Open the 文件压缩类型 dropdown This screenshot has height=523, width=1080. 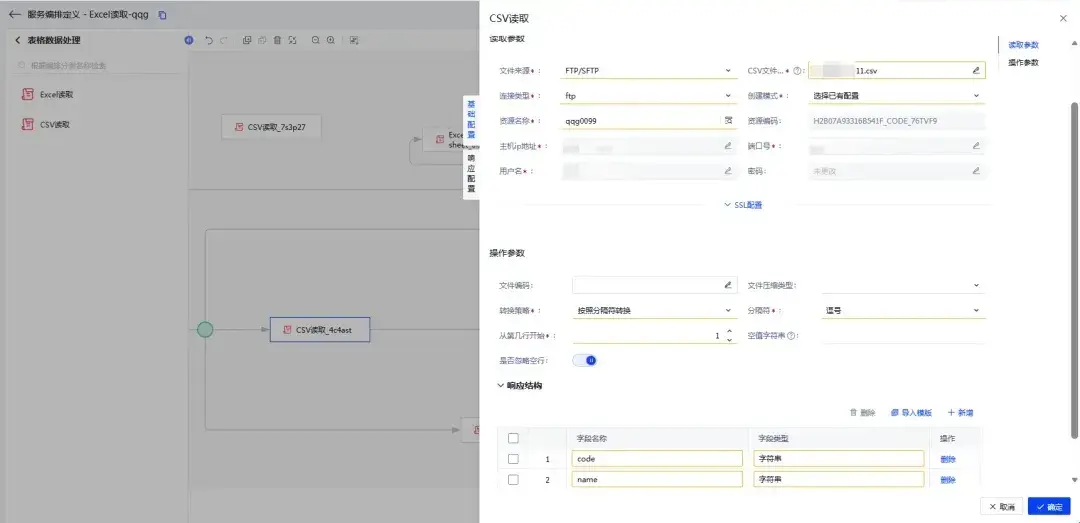[x=903, y=285]
